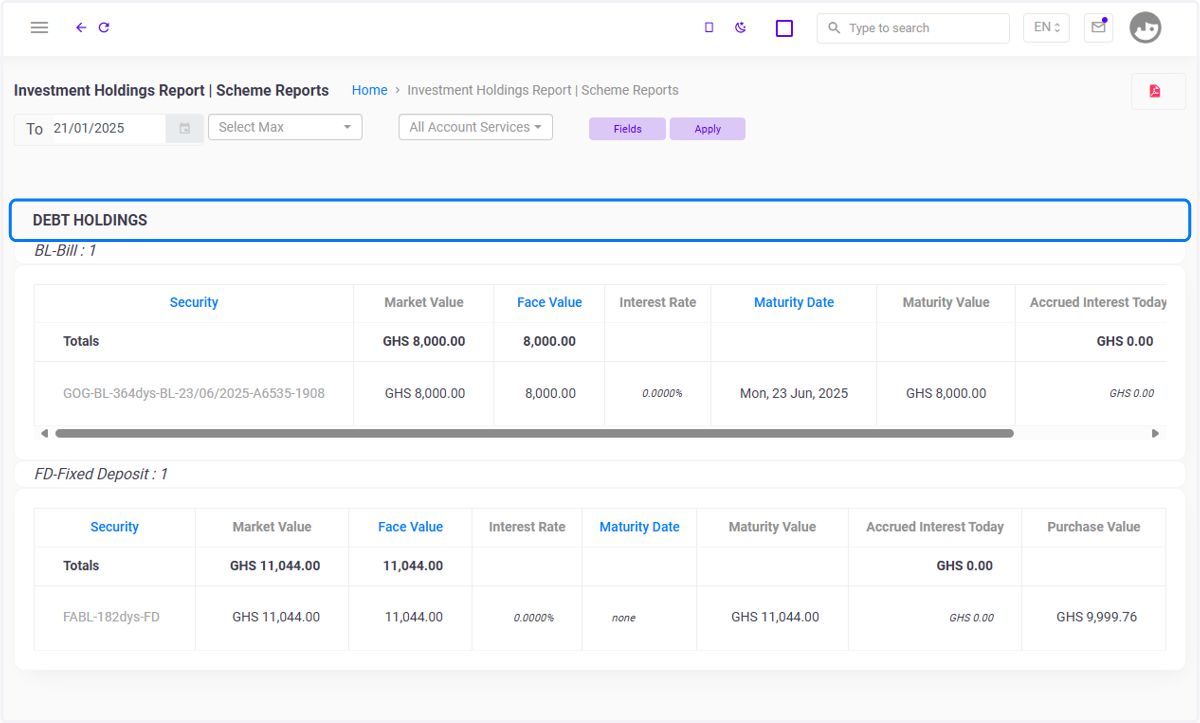Click Fixed Deposit Purchase Value header
Image resolution: width=1200 pixels, height=723 pixels.
[x=1094, y=527]
